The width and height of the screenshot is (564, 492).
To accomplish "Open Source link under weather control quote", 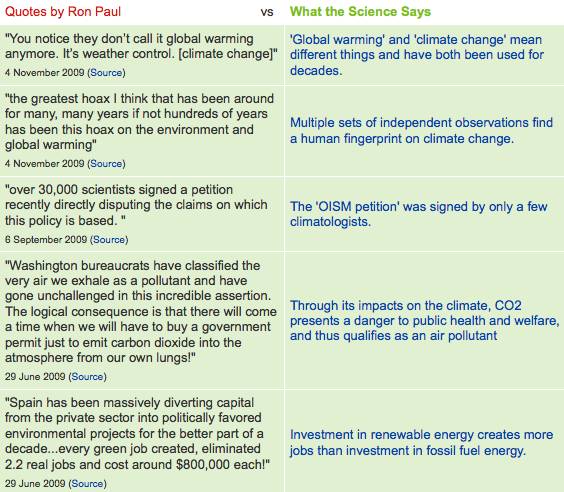I will [106, 73].
